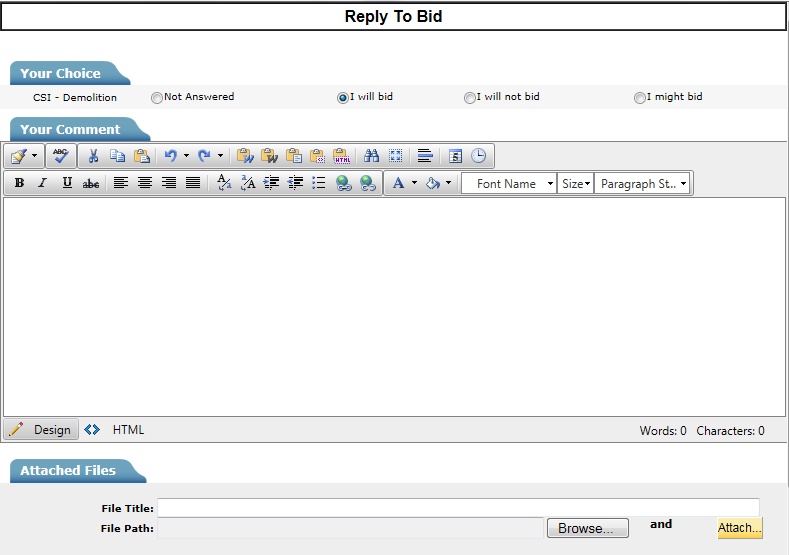
Task: Open Find and Replace binoculars
Action: (371, 156)
